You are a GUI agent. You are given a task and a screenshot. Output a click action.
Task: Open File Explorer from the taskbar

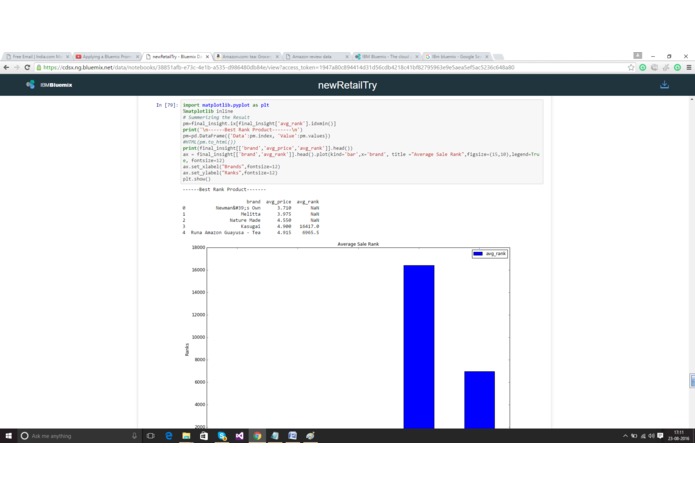[186, 436]
